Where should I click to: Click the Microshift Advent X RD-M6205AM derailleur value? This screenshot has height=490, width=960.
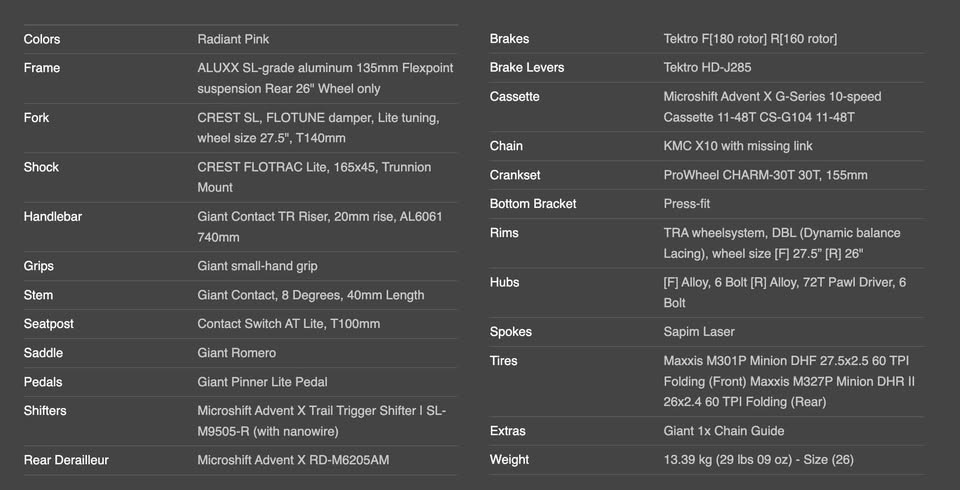(x=293, y=460)
